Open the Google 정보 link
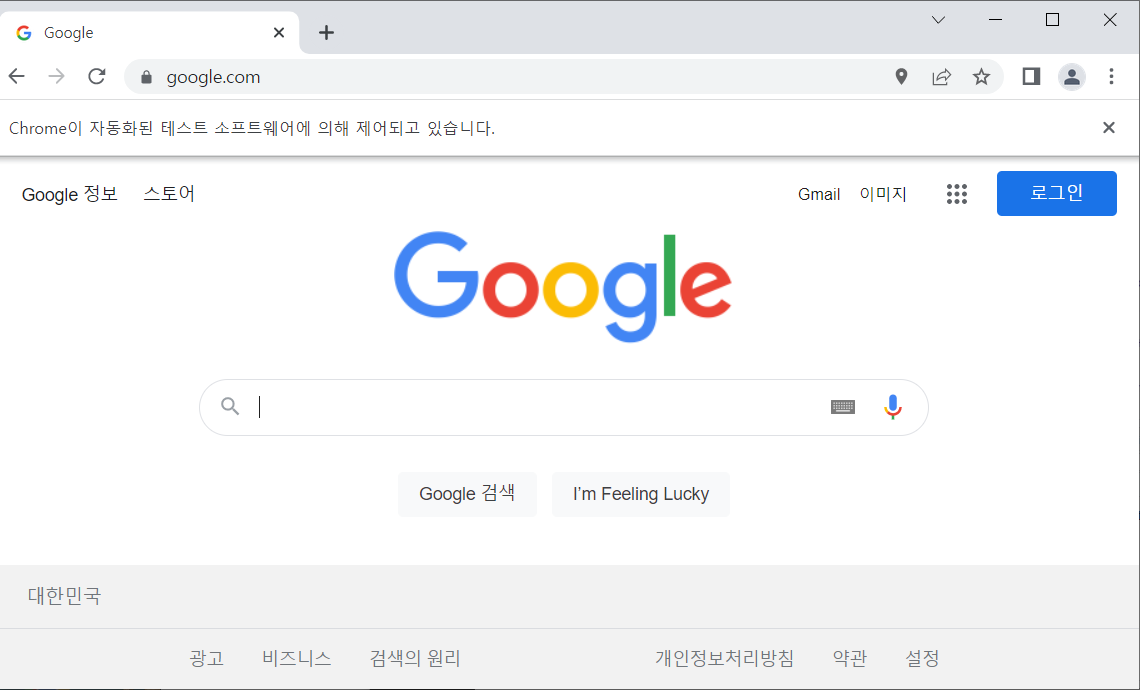 [x=70, y=194]
